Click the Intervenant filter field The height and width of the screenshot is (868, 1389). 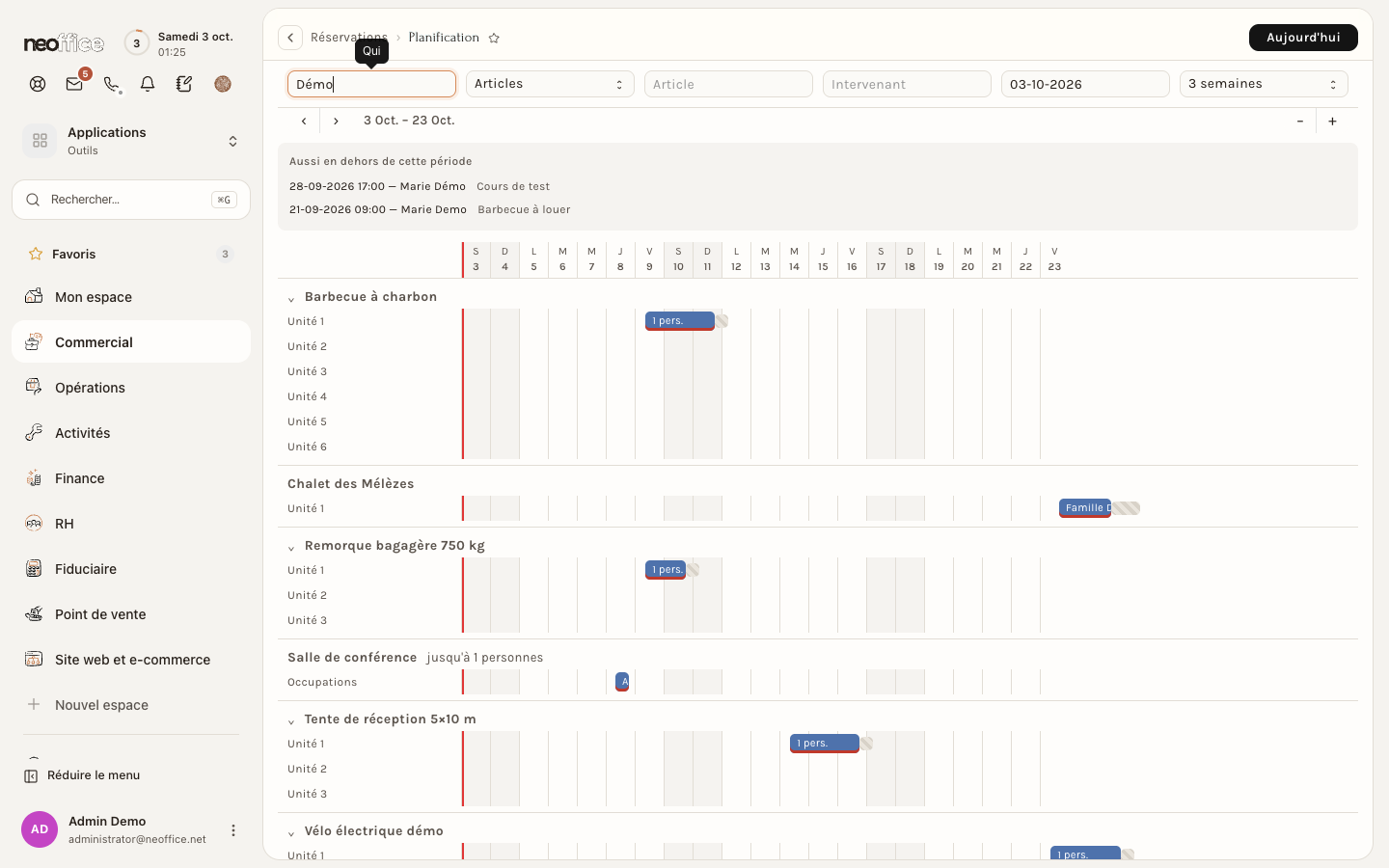pos(907,84)
